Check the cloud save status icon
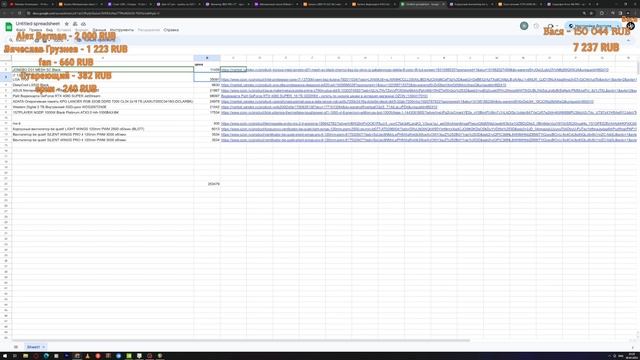The image size is (640, 360). coord(83,24)
